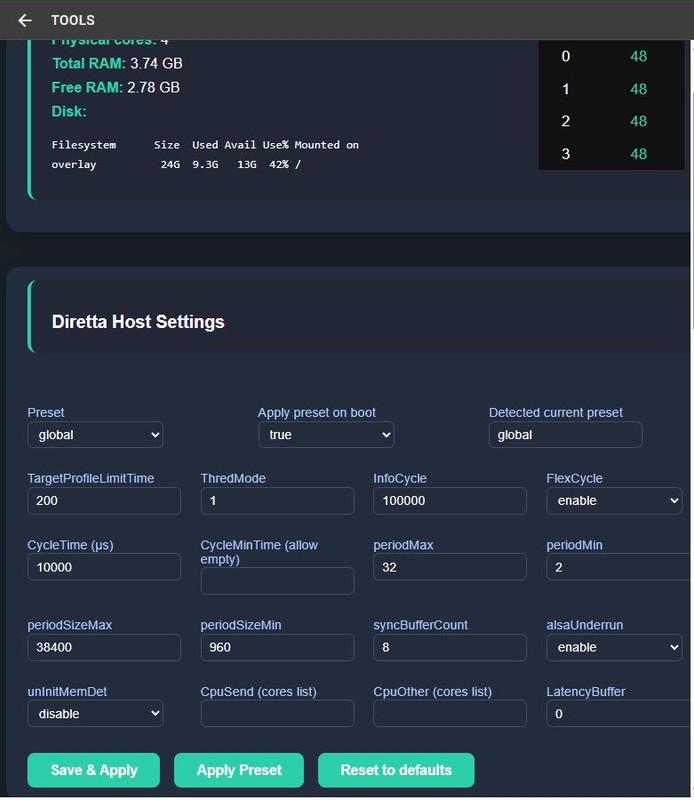Image resolution: width=694 pixels, height=800 pixels.
Task: Open the FlexCycle dropdown
Action: [x=614, y=501]
